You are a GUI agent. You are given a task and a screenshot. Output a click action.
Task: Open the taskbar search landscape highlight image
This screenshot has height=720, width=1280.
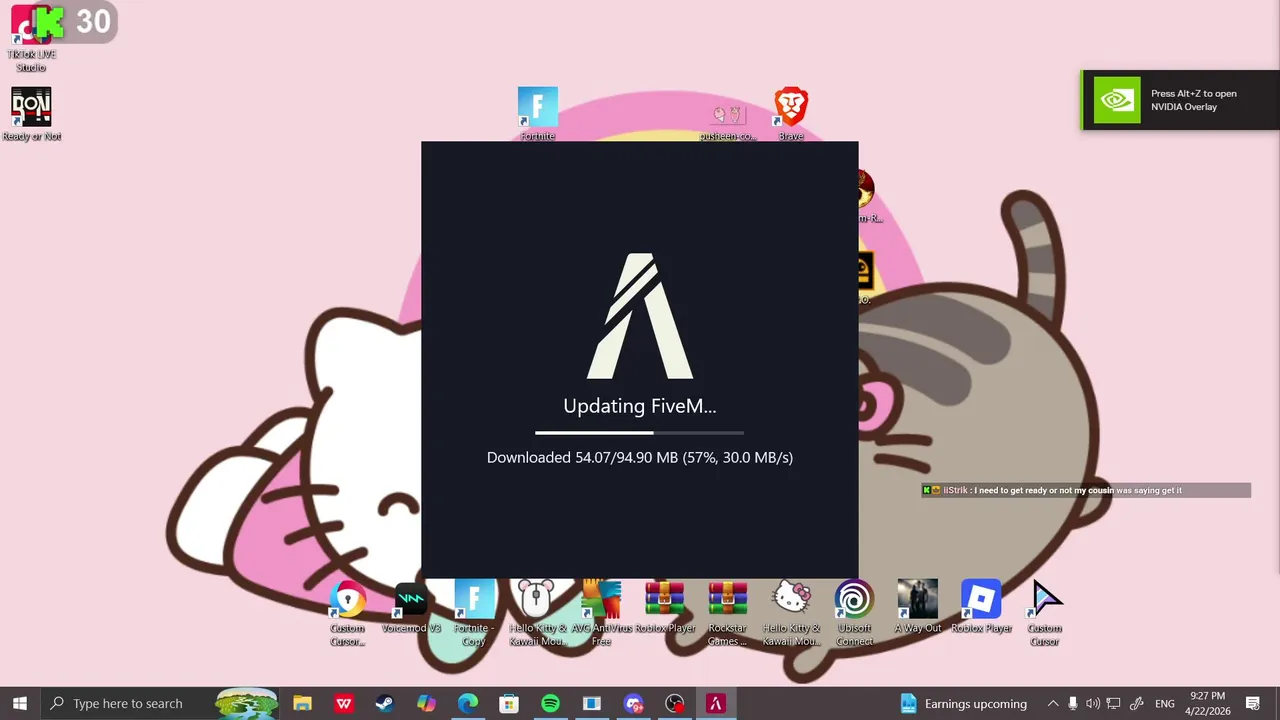(246, 703)
